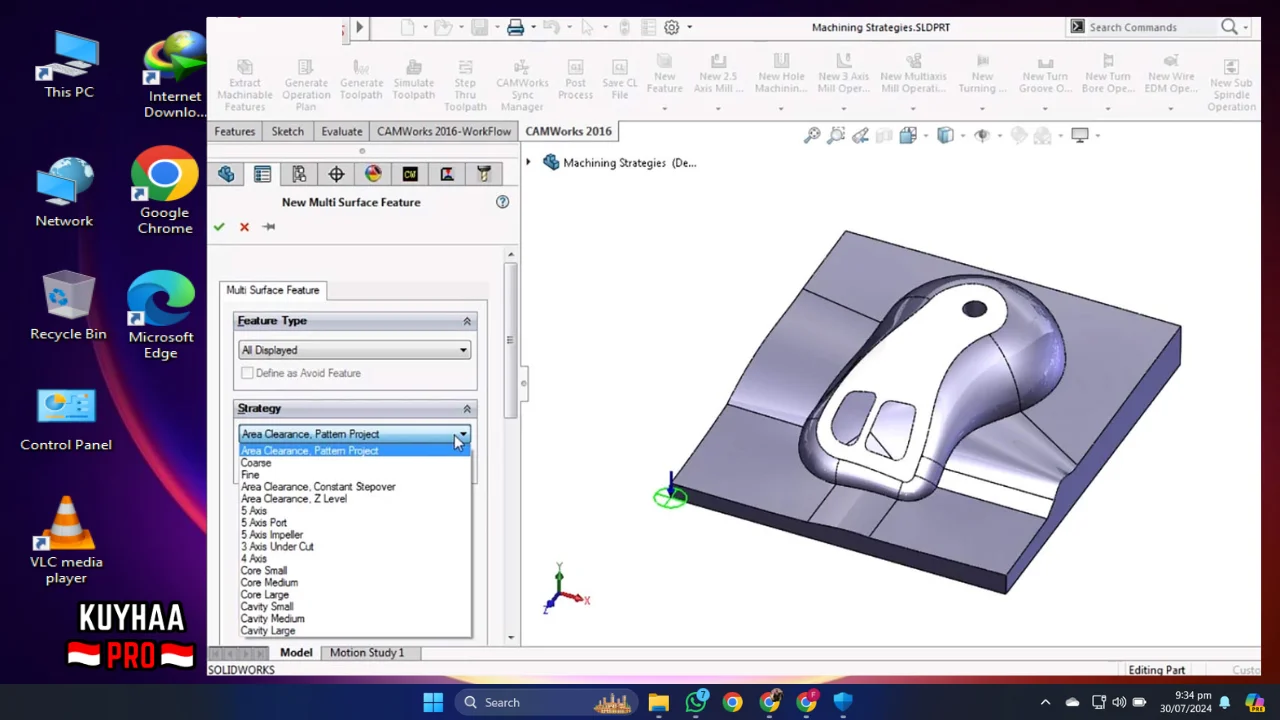Click Step Thru Toolpath tool

coord(465,82)
